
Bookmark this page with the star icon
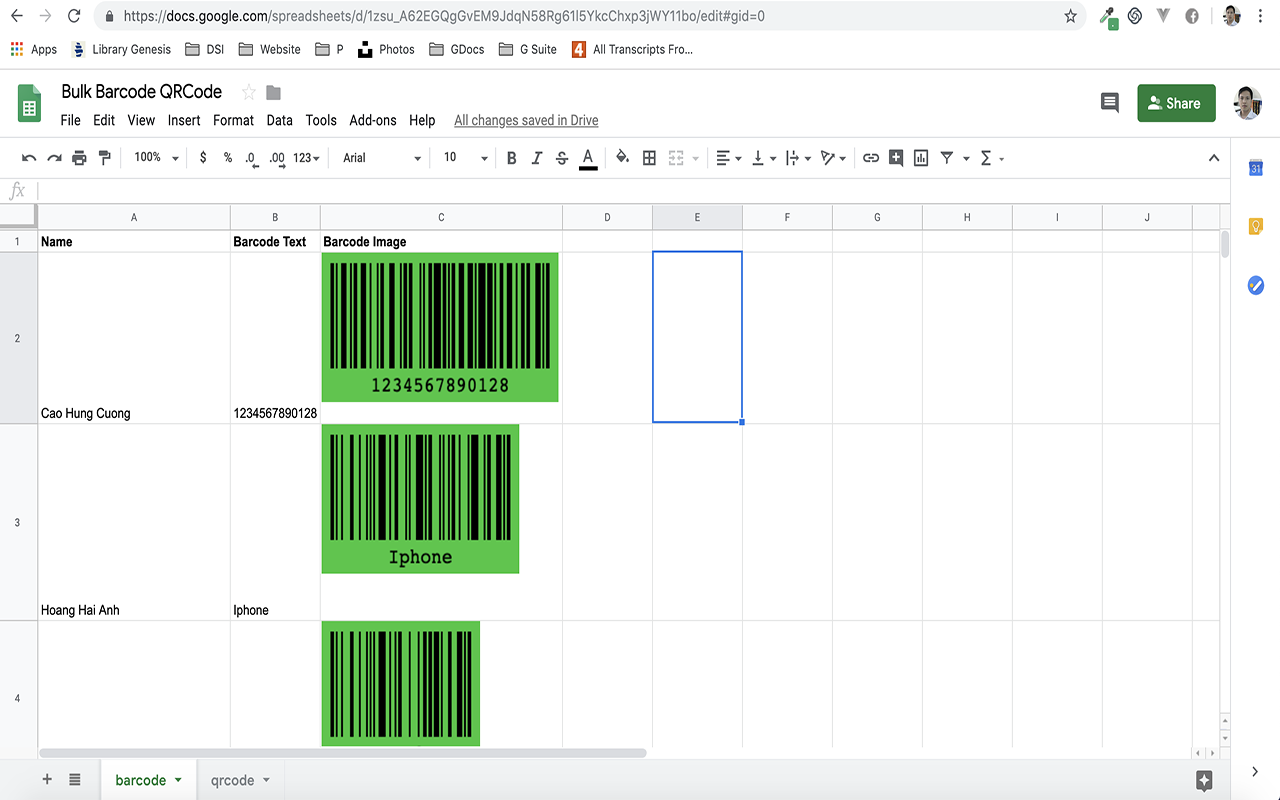pos(1070,16)
